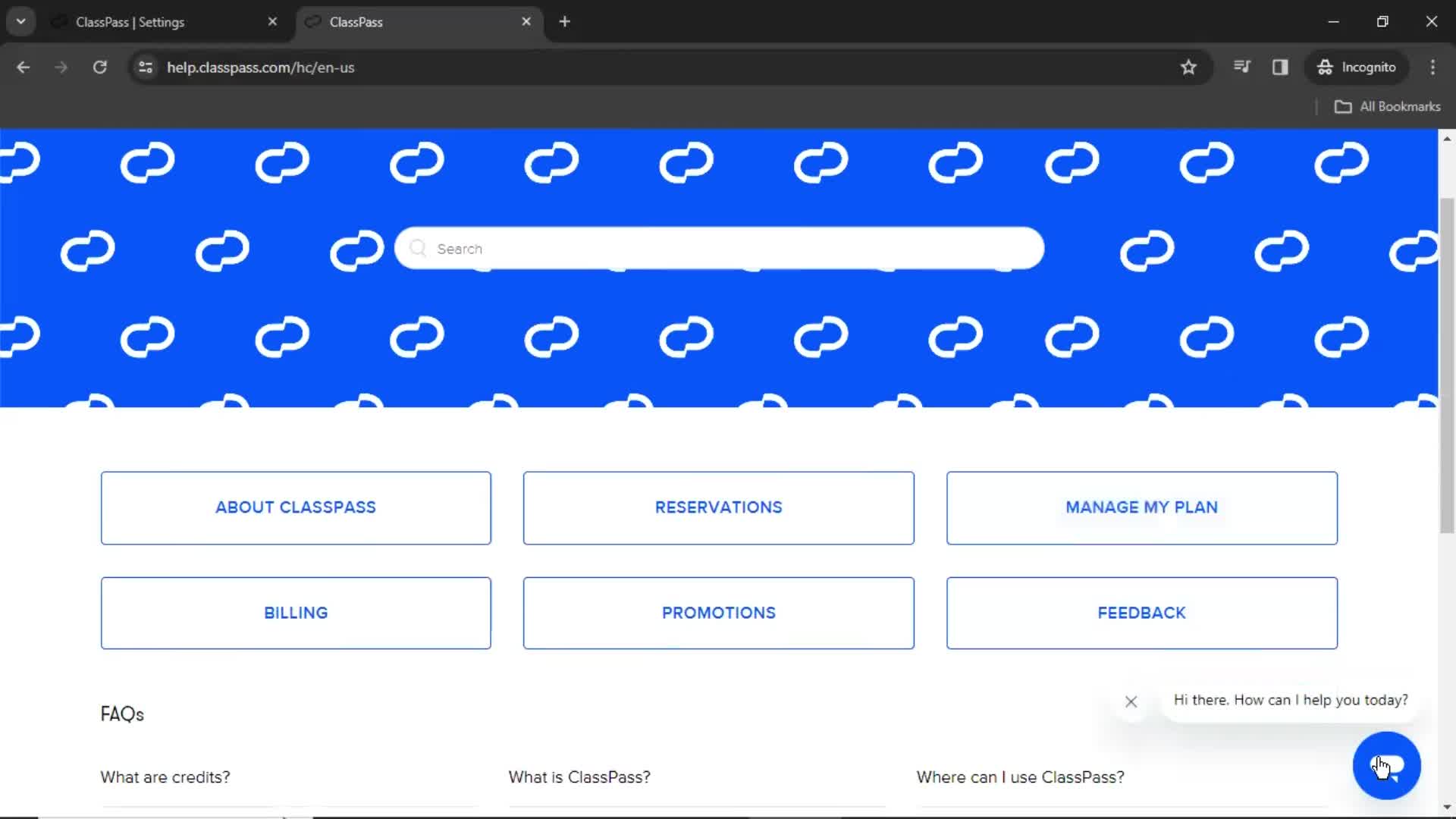Image resolution: width=1456 pixels, height=819 pixels.
Task: Close the ClassPass | Settings tab
Action: [x=272, y=22]
